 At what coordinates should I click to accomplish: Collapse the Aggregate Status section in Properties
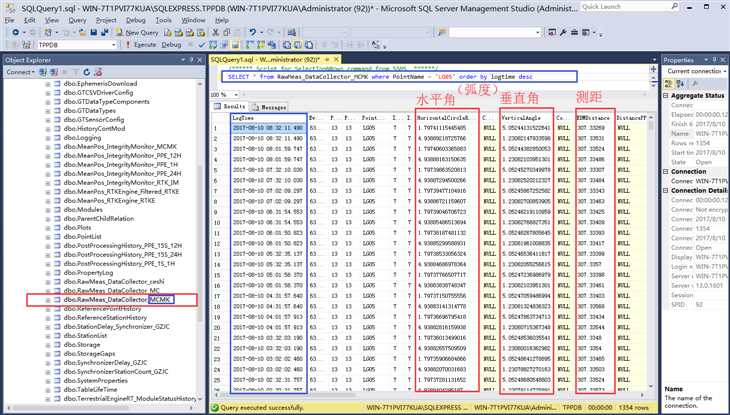[665, 95]
